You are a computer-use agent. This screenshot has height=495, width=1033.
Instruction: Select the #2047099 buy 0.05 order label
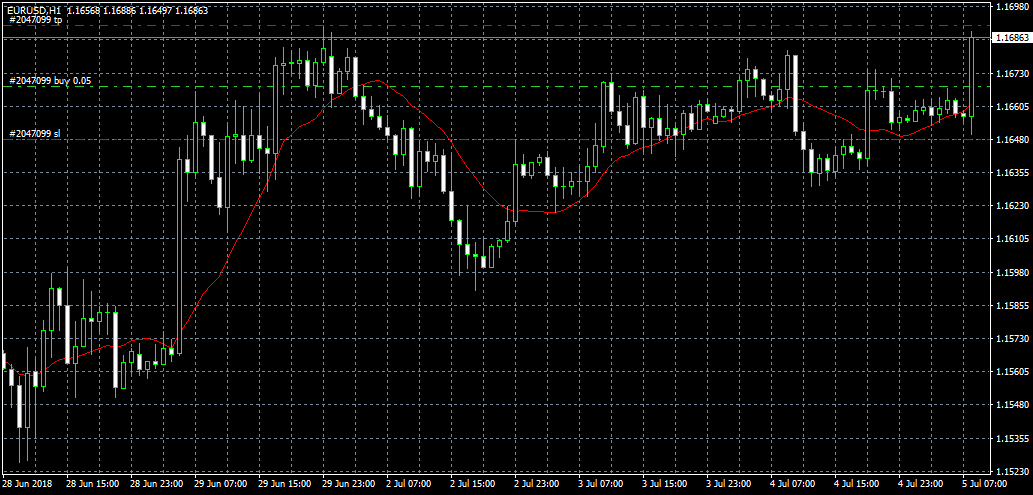click(49, 80)
